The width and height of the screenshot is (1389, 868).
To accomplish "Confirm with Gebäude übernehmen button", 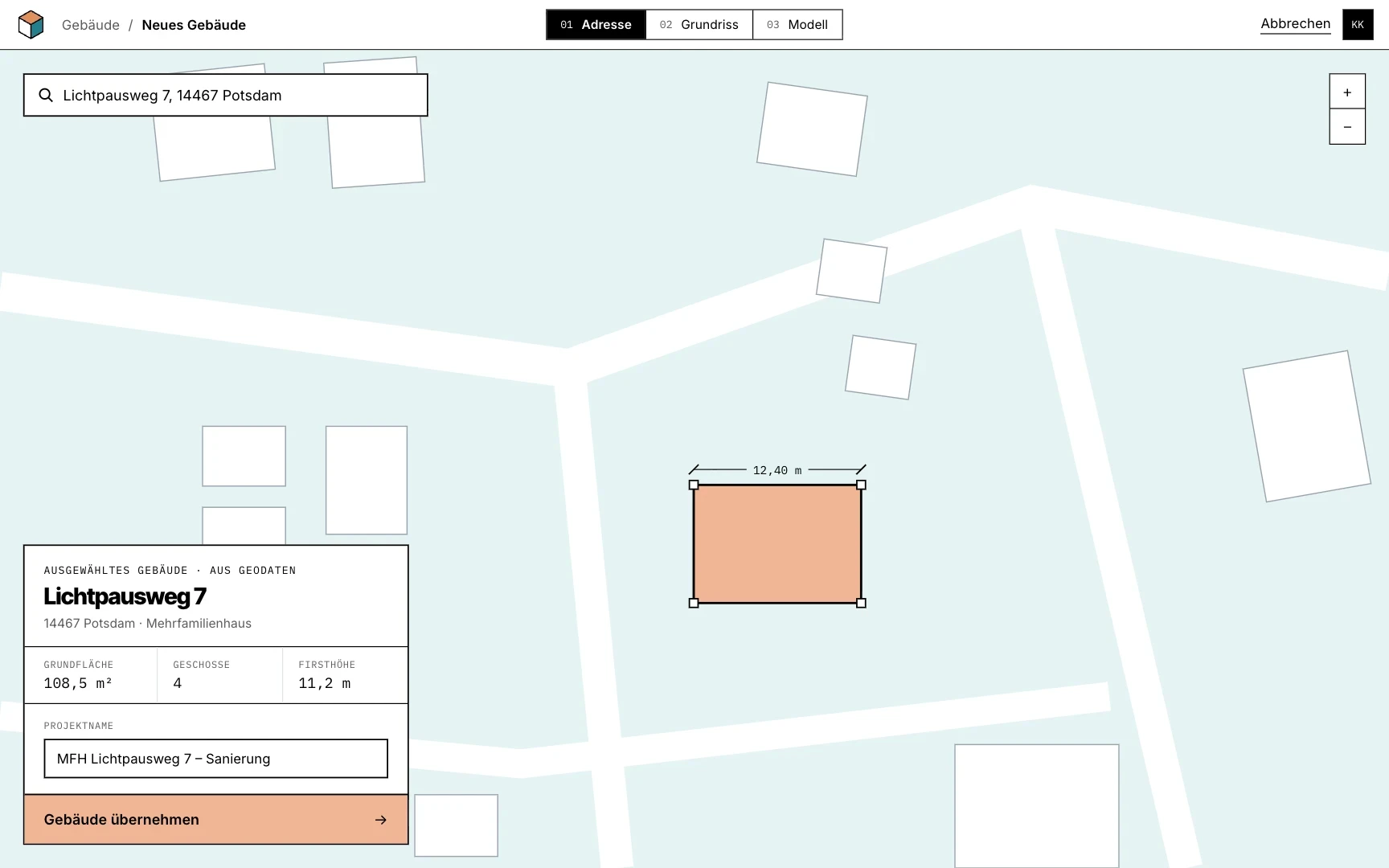I will click(215, 820).
